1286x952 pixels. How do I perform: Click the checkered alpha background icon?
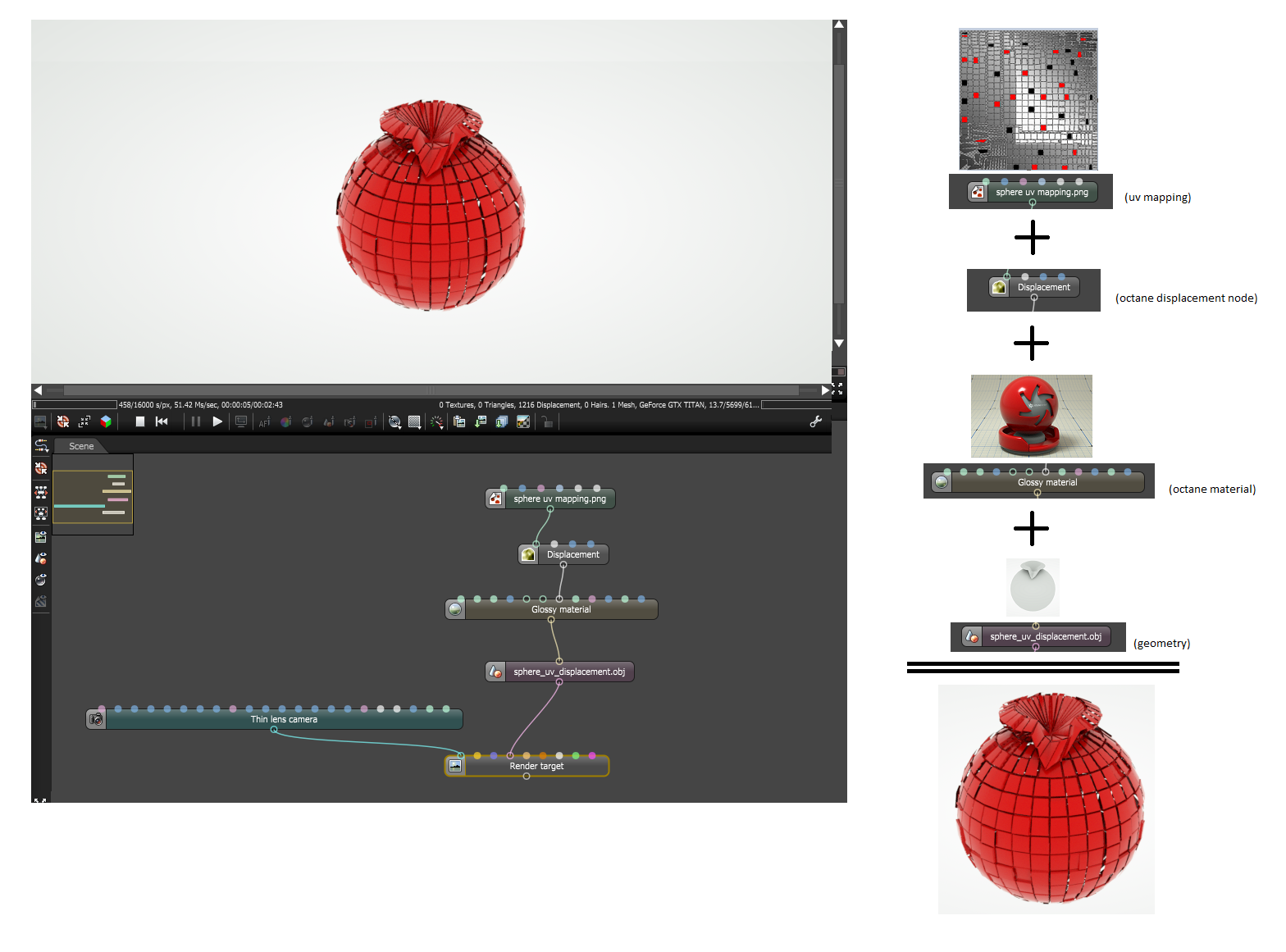click(523, 421)
